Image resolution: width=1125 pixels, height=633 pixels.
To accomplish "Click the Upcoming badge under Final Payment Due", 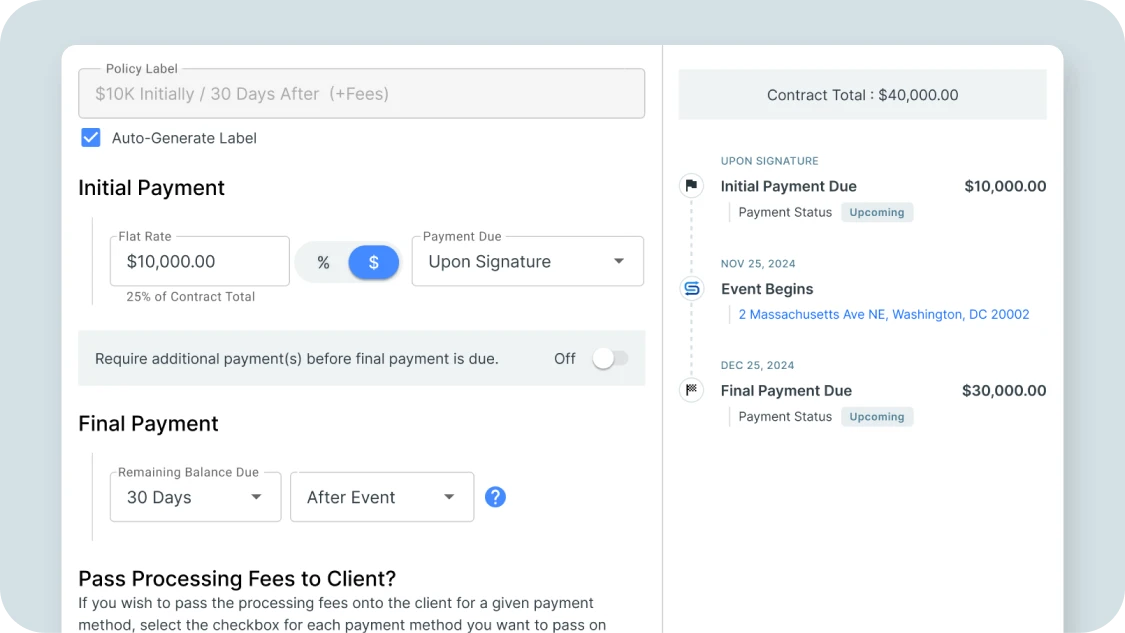I will tap(877, 416).
